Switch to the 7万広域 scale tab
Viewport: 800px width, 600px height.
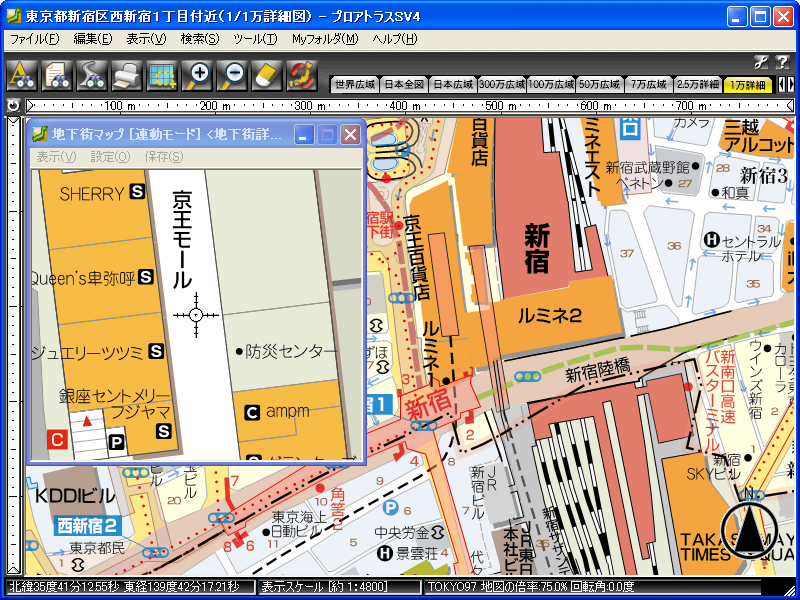coord(649,84)
